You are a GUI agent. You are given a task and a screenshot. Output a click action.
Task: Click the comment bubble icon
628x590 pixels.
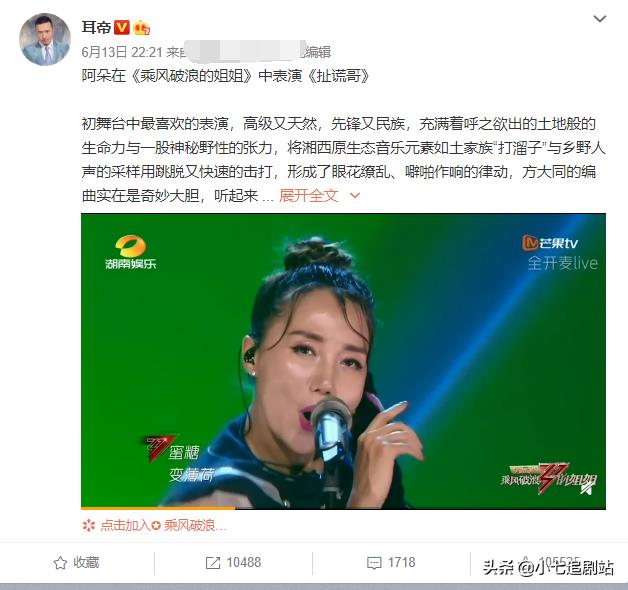(374, 563)
